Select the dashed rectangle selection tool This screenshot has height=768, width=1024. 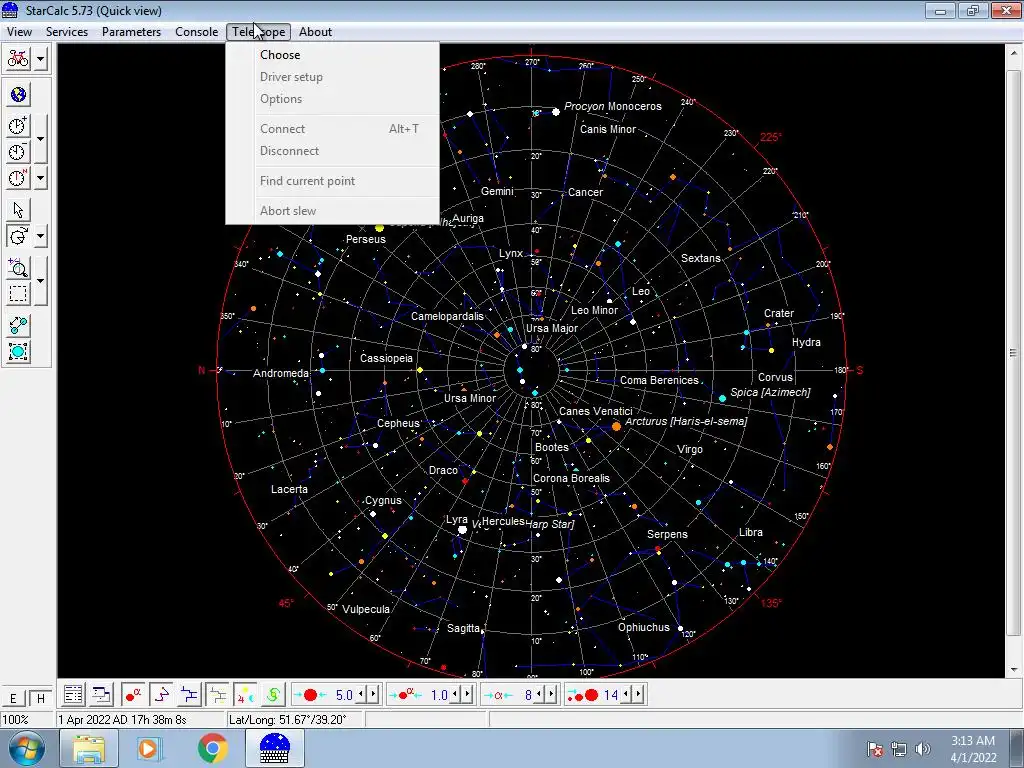pyautogui.click(x=18, y=294)
